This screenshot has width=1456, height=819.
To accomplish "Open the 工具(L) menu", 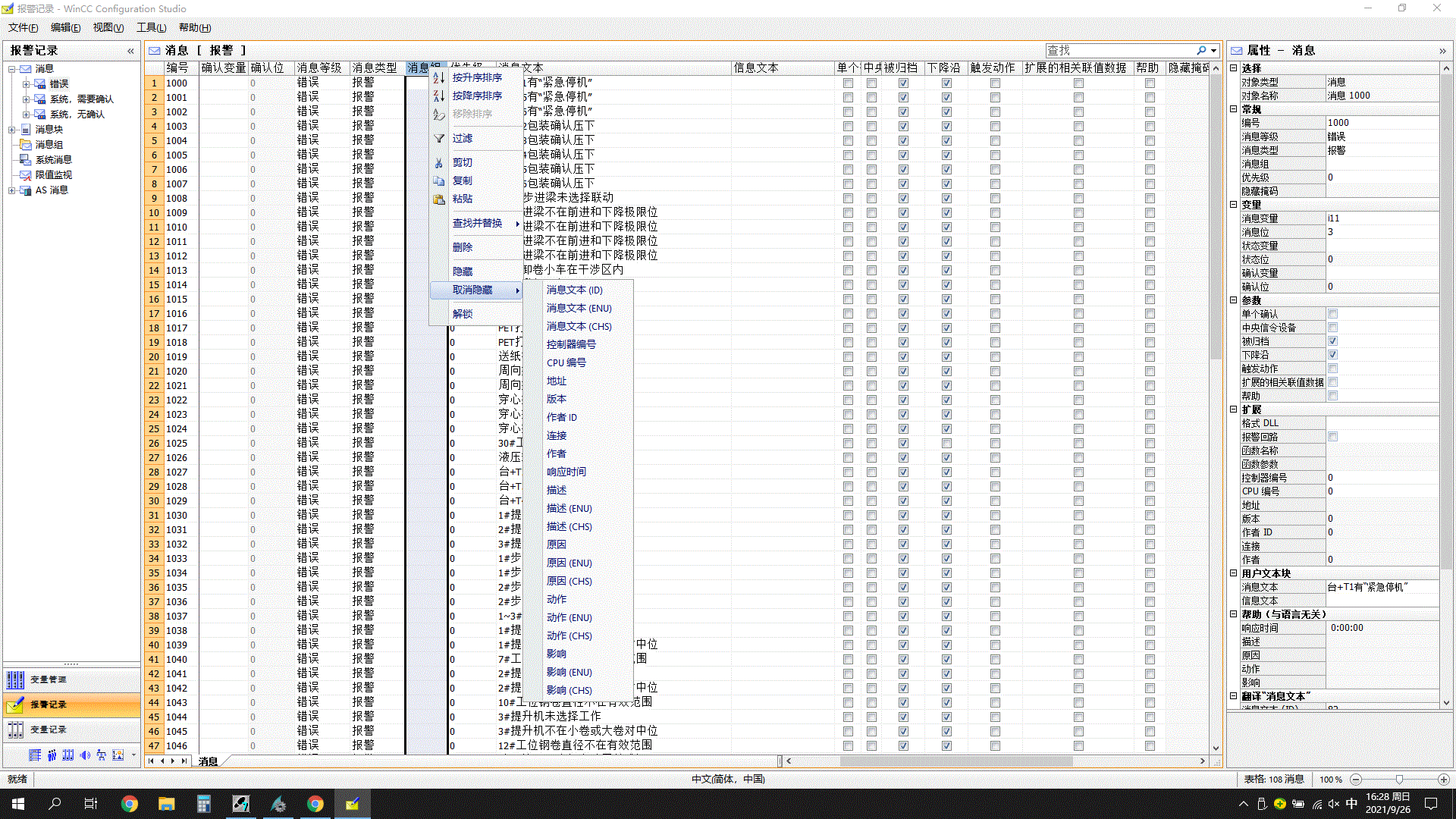I will 151,27.
